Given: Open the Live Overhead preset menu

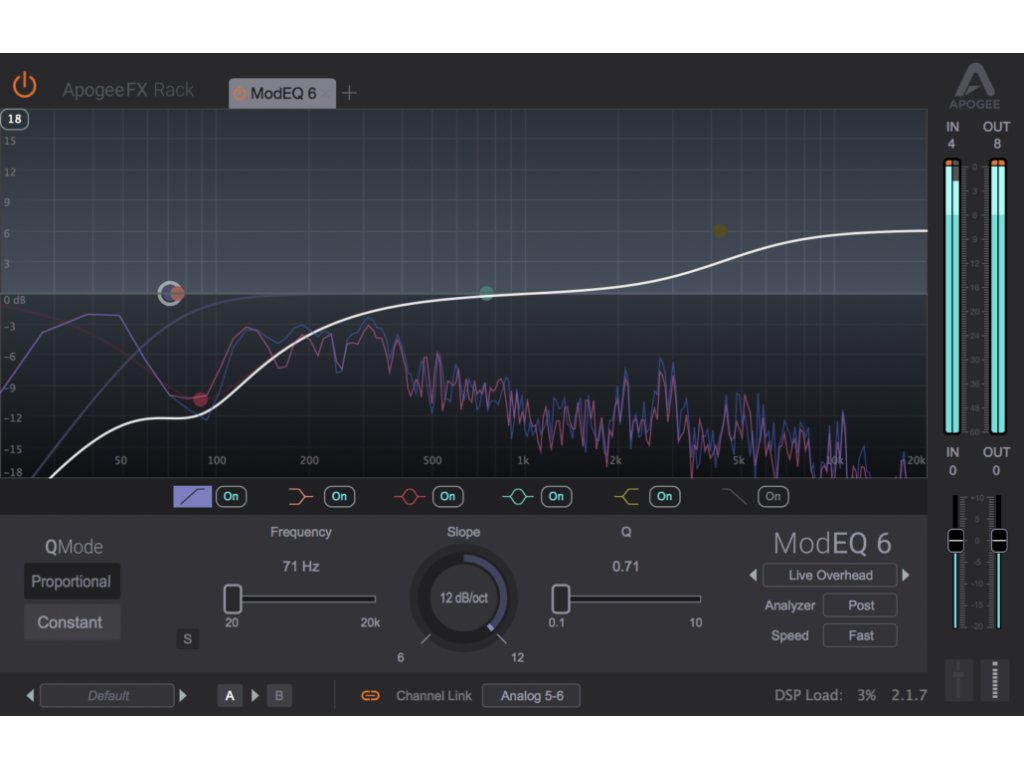Looking at the screenshot, I should 830,575.
